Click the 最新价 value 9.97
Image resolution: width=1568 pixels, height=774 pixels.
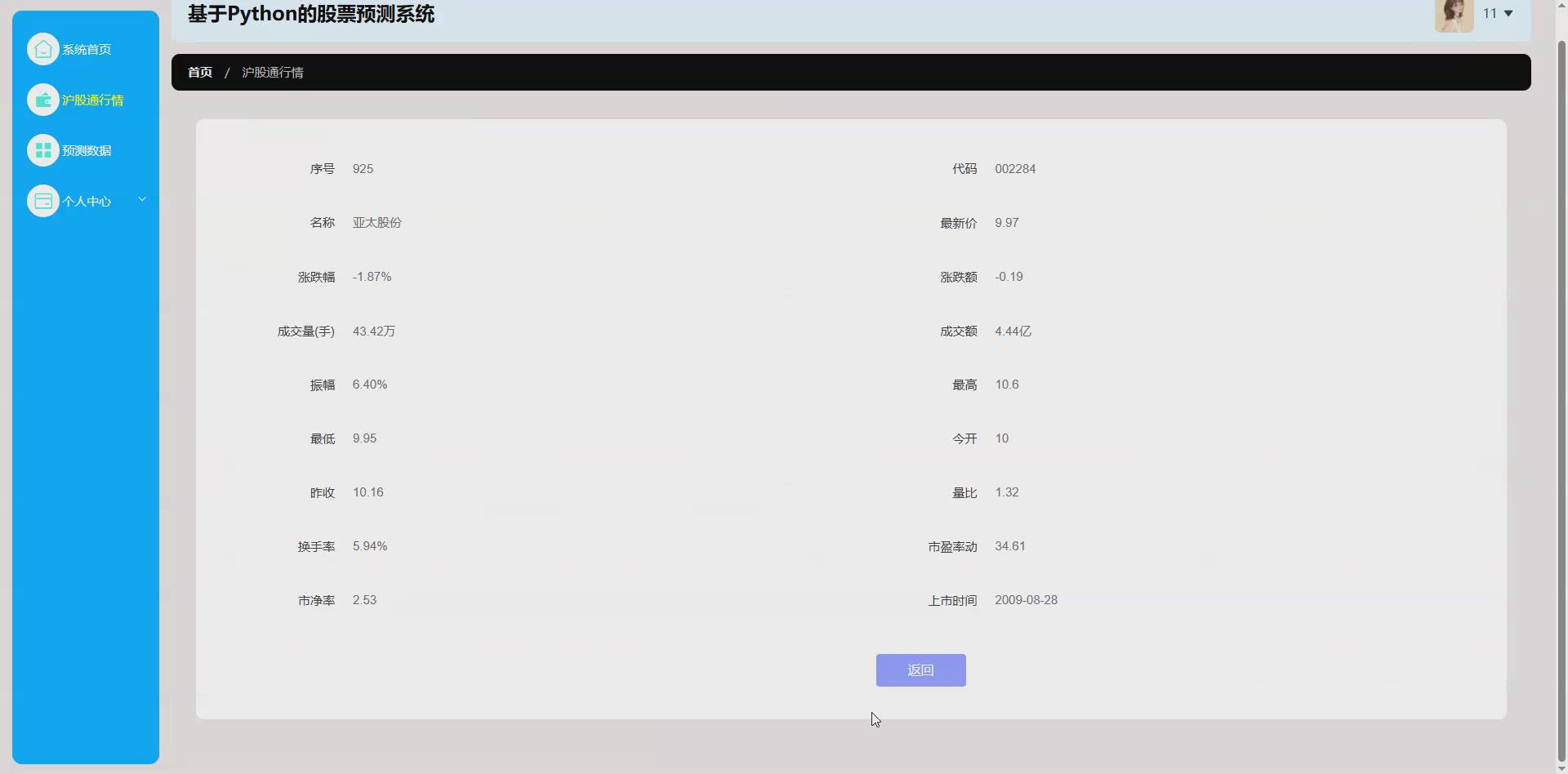click(x=1006, y=223)
